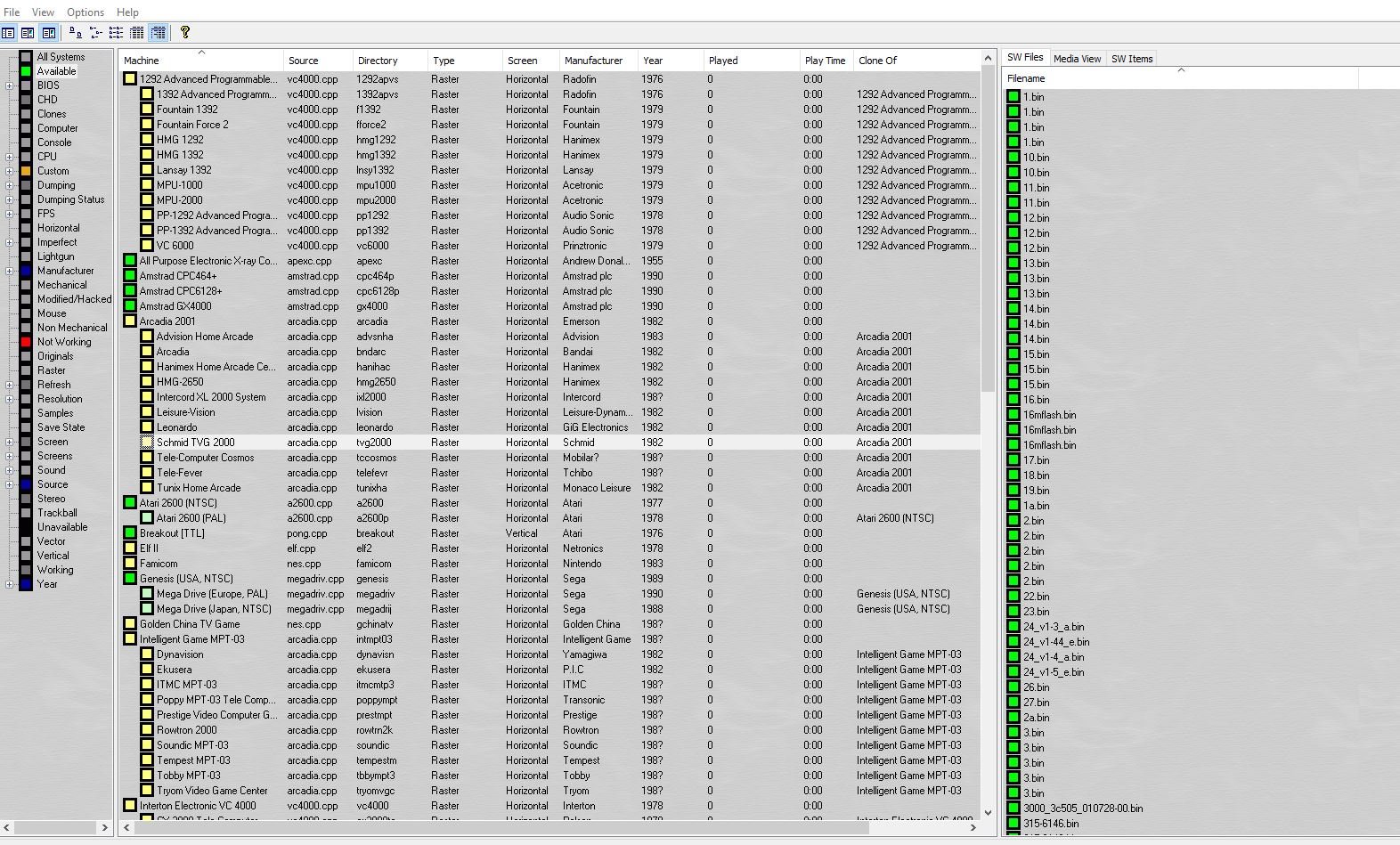Click the icon beside Famicom
1400x845 pixels.
click(130, 564)
